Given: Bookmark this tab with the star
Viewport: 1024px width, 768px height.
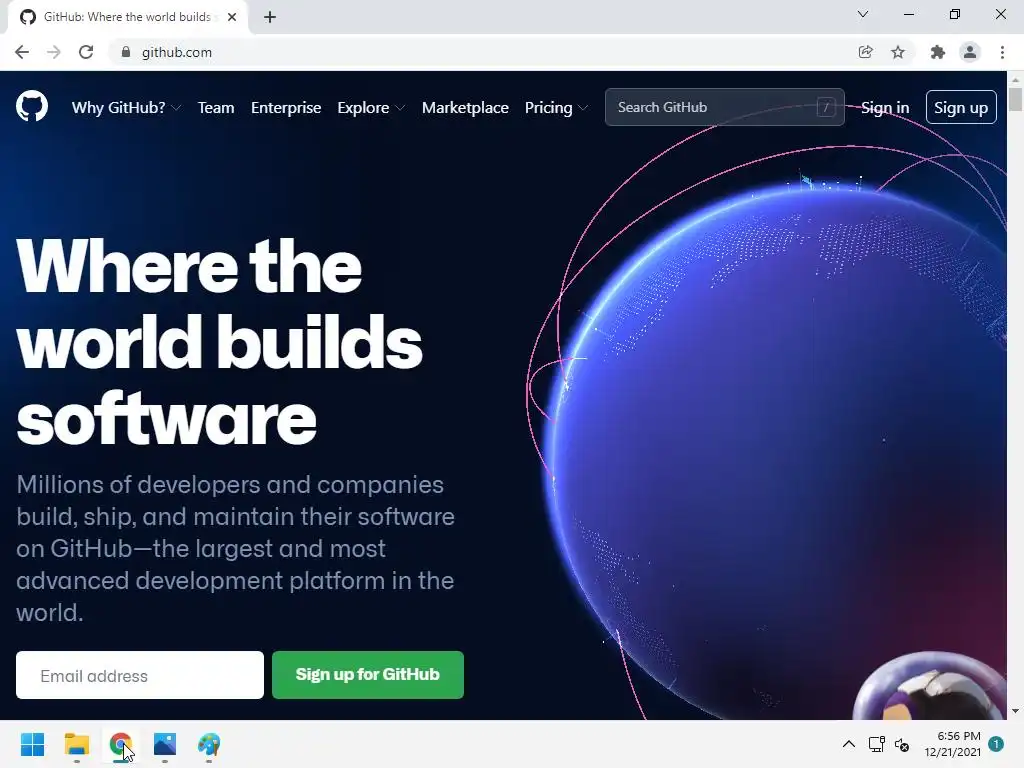Looking at the screenshot, I should click(898, 52).
